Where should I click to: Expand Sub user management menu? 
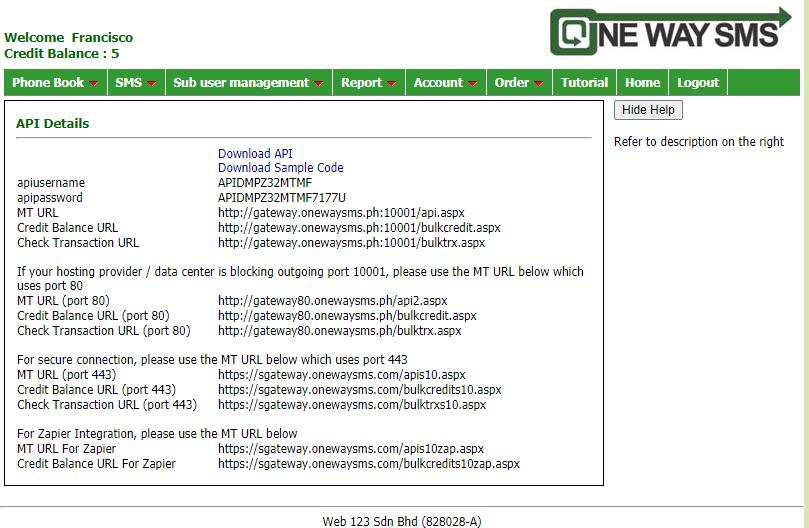(x=248, y=83)
